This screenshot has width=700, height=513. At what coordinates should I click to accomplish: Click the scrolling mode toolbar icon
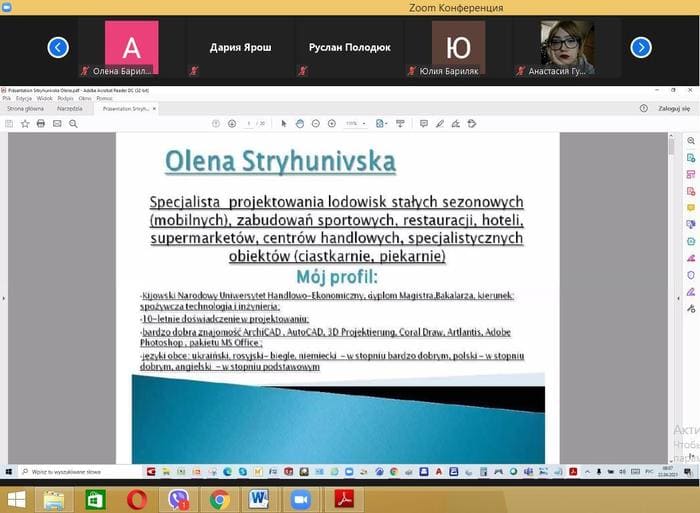pyautogui.click(x=400, y=124)
